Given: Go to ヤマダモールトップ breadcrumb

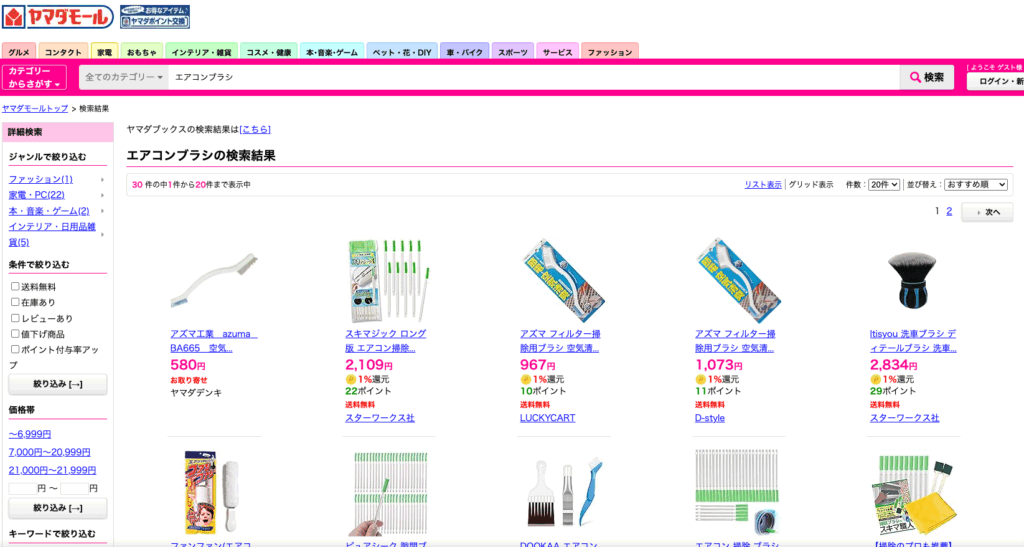Looking at the screenshot, I should click(x=35, y=108).
